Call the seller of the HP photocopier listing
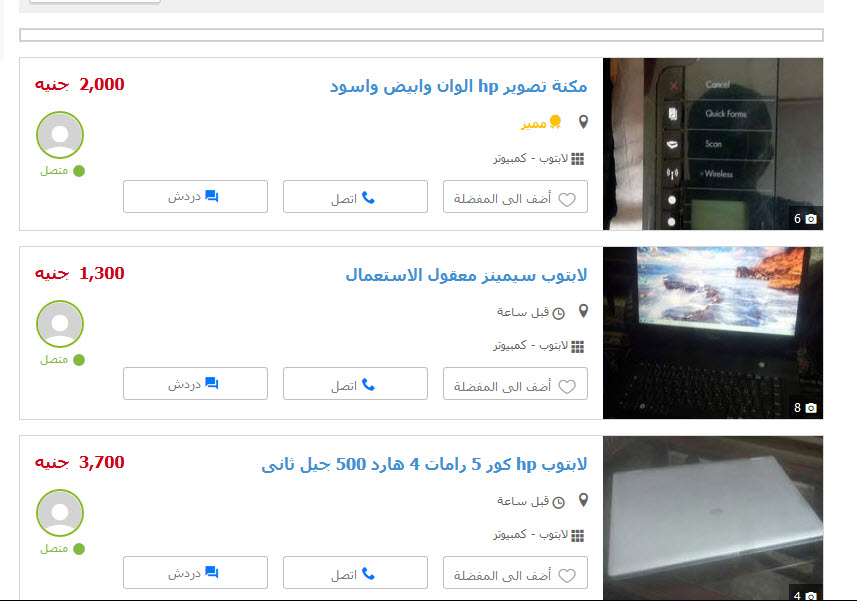 coord(355,197)
